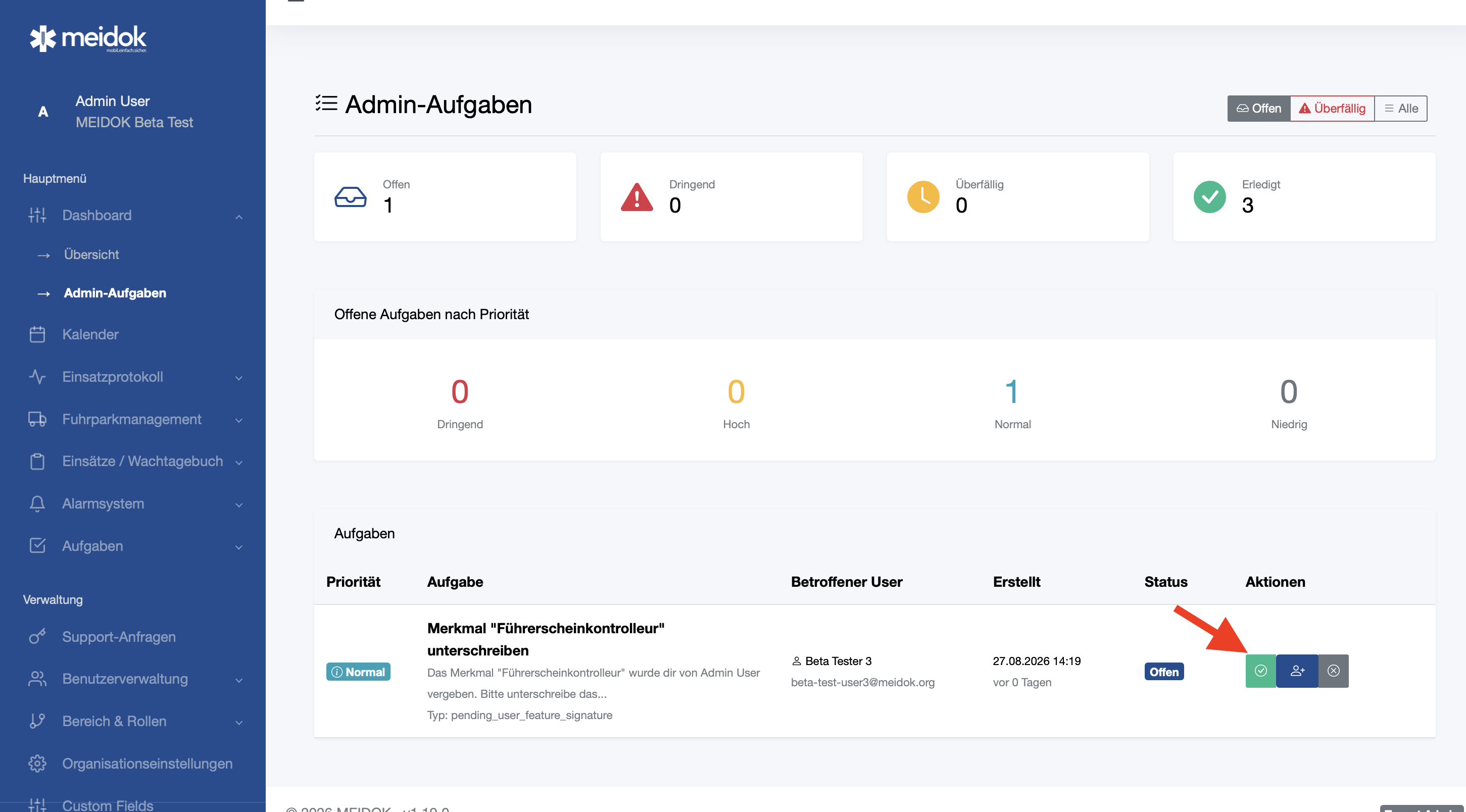1466x812 pixels.
Task: Click the Einsätze / Wachtagebuch clipboard icon
Action: (37, 461)
